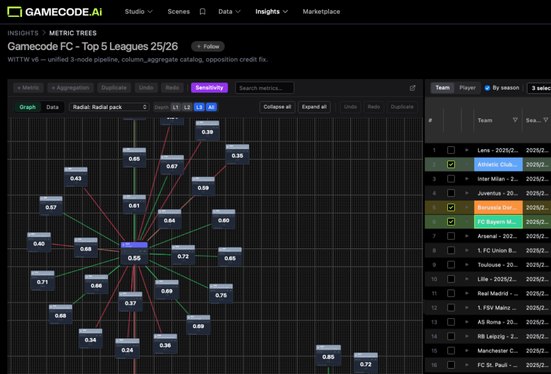Select the 0.35 node
This screenshot has width=551, height=374.
click(237, 154)
